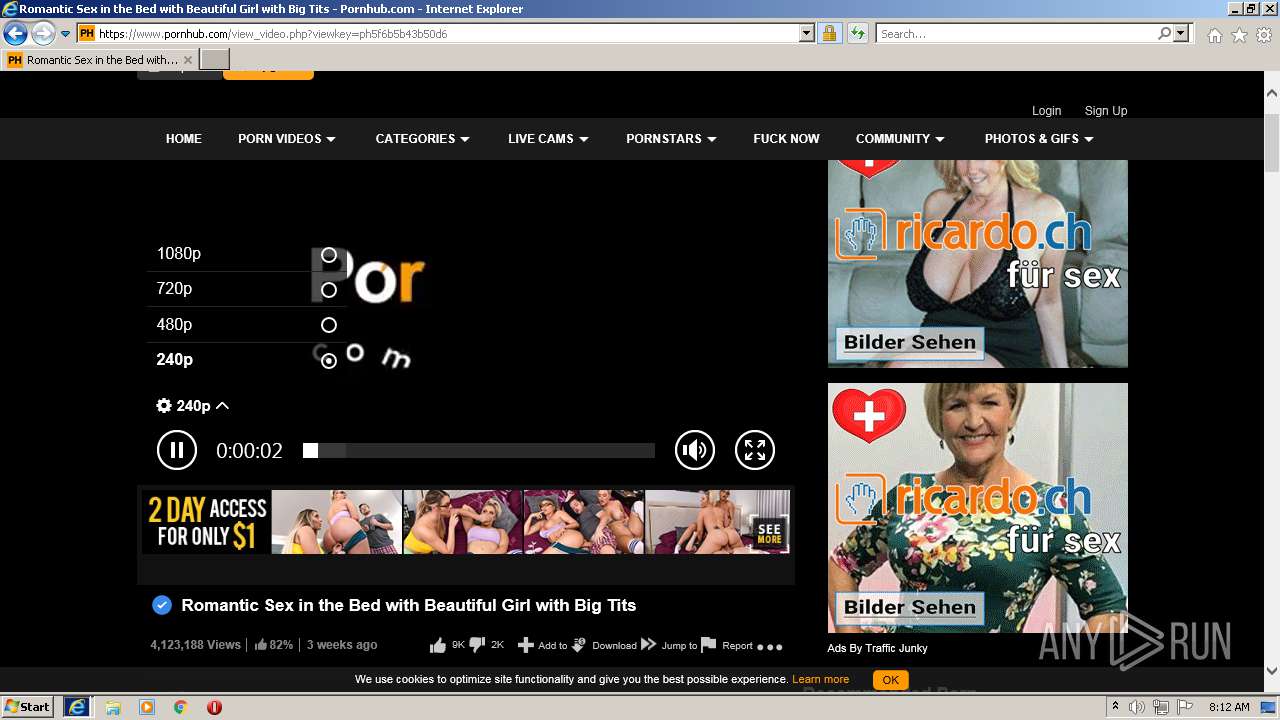Screen dimensions: 1280x720
Task: Open Favorites with the star icon
Action: click(x=1239, y=35)
